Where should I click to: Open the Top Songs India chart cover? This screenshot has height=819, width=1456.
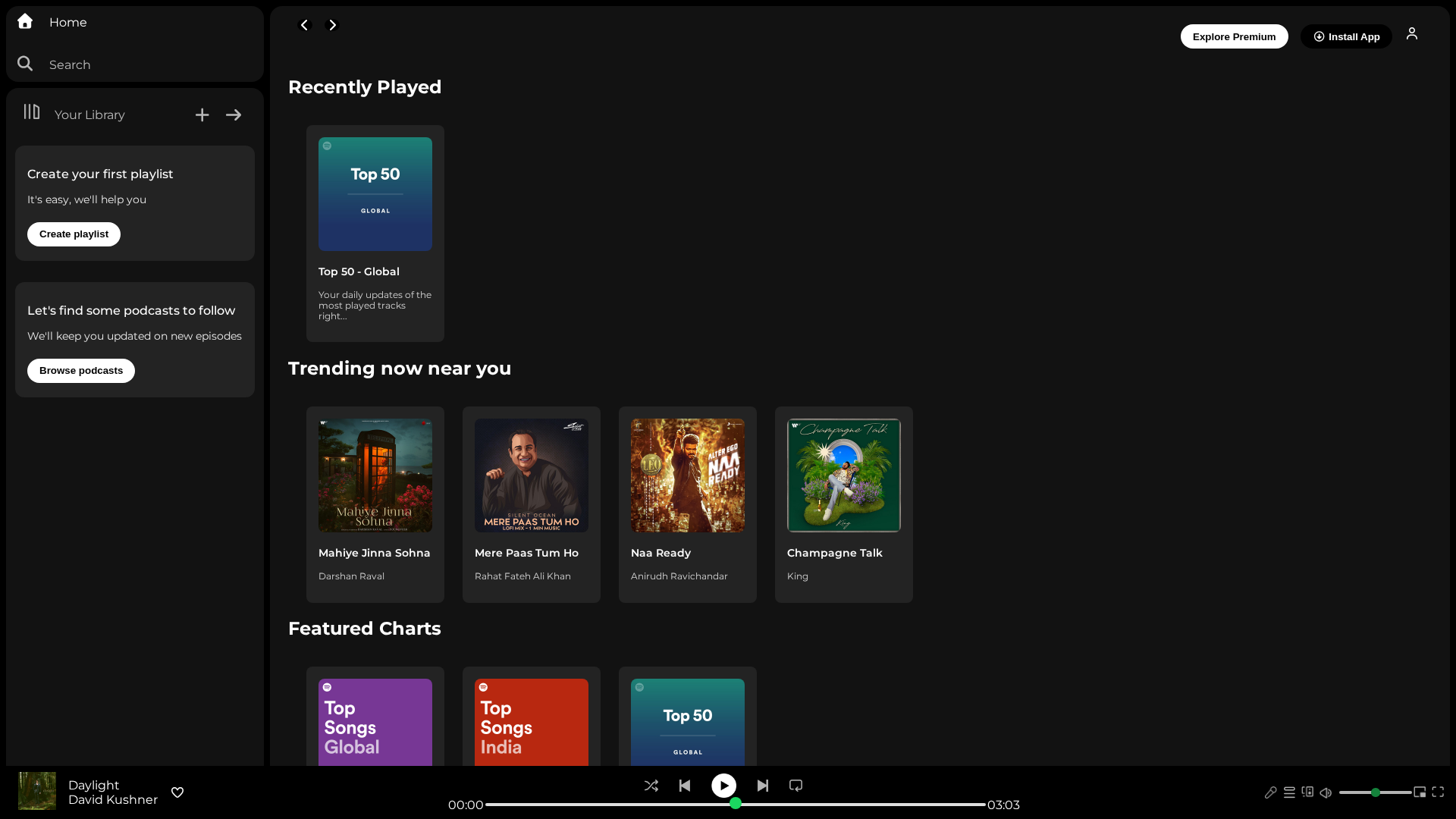tap(532, 722)
